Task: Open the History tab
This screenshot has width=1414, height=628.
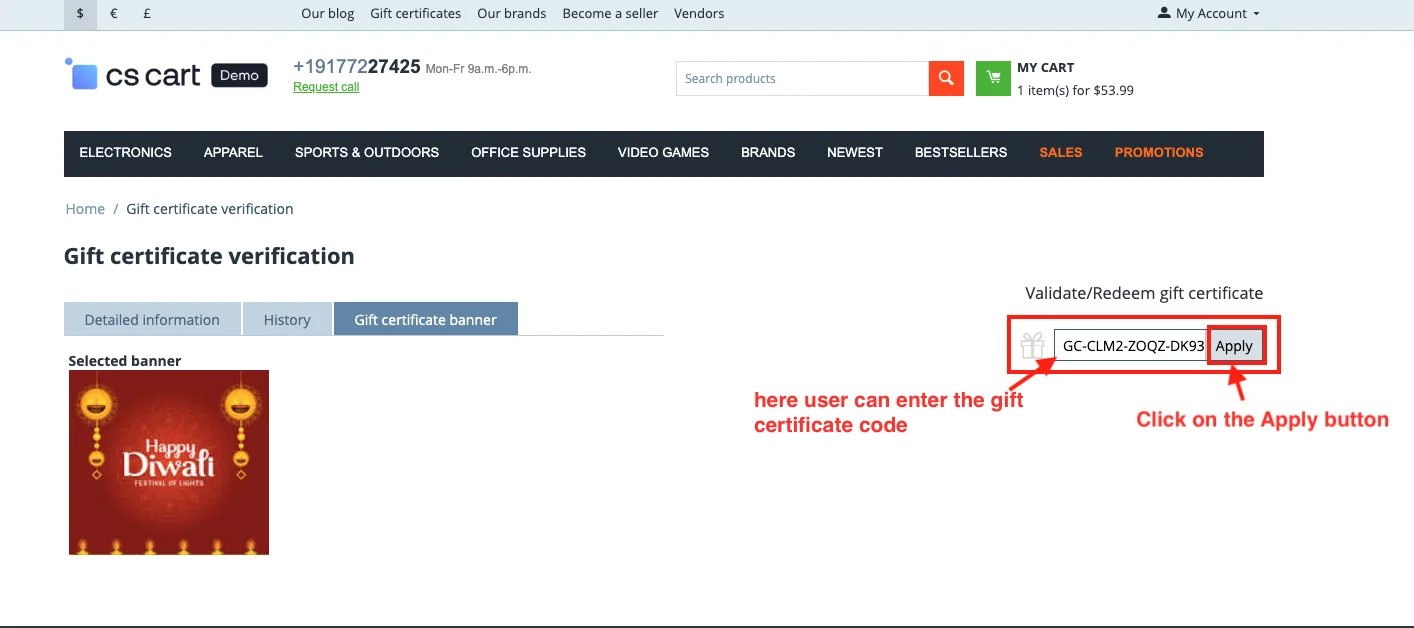Action: (287, 320)
